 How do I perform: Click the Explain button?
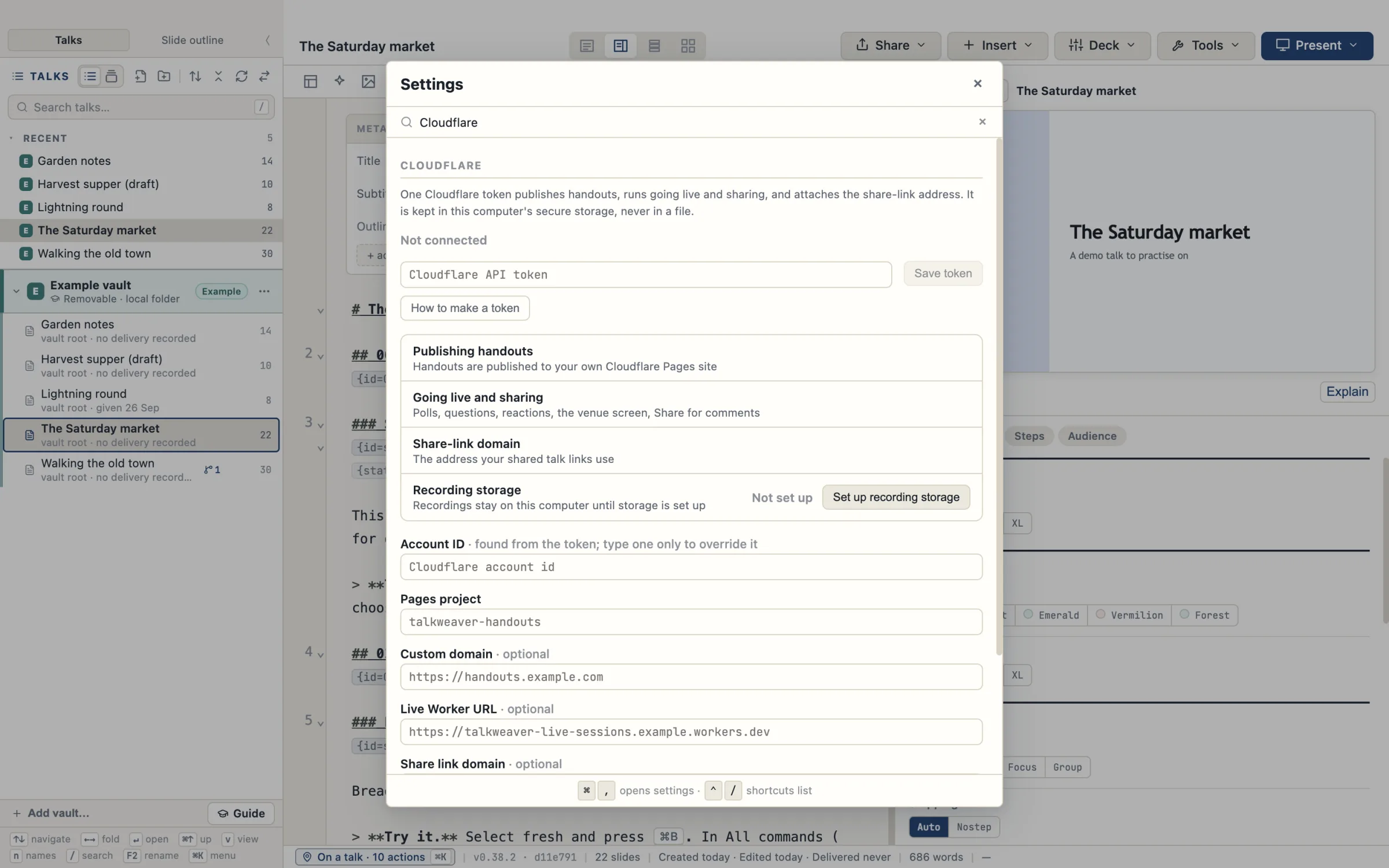(x=1347, y=392)
